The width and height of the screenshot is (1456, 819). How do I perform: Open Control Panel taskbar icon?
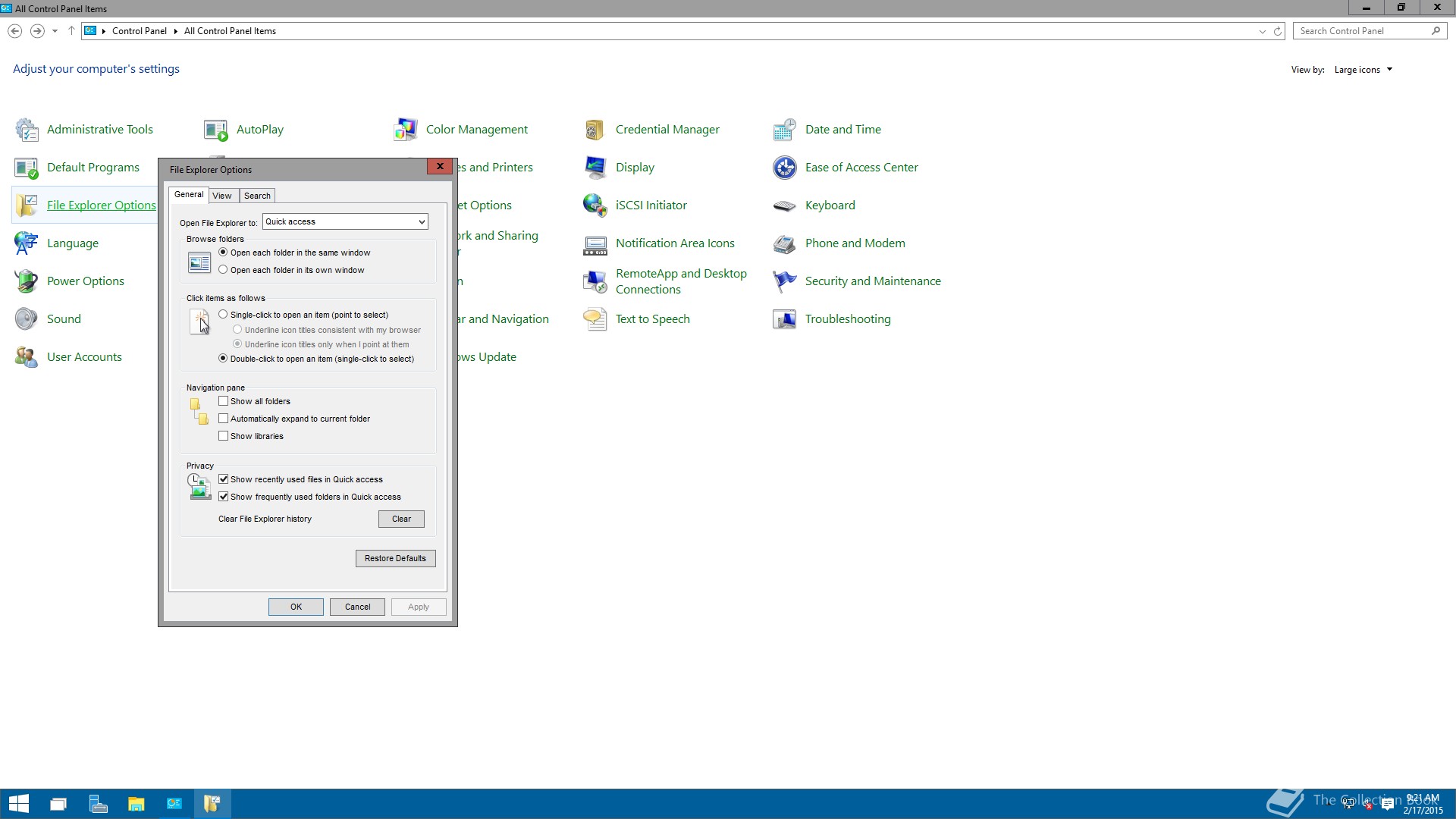(x=174, y=804)
